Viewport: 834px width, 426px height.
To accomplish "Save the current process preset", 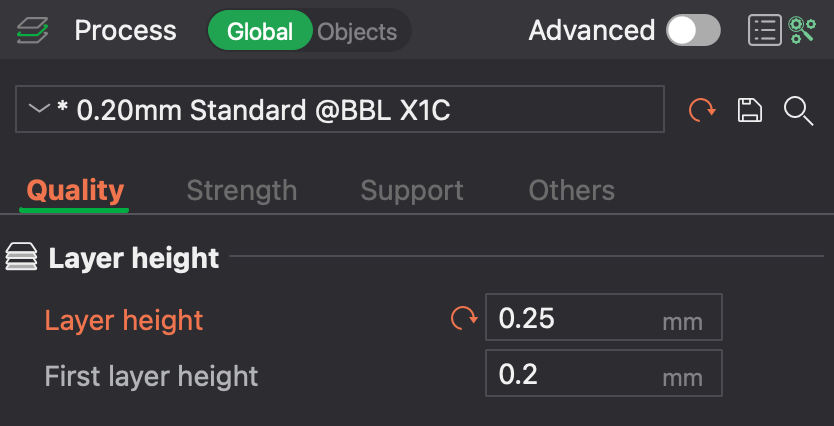I will coord(750,110).
